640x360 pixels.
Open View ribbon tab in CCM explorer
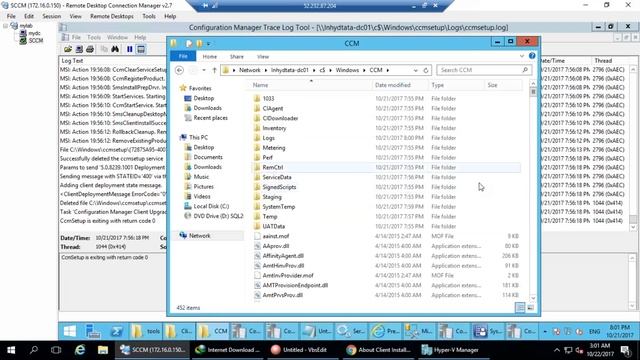point(263,56)
